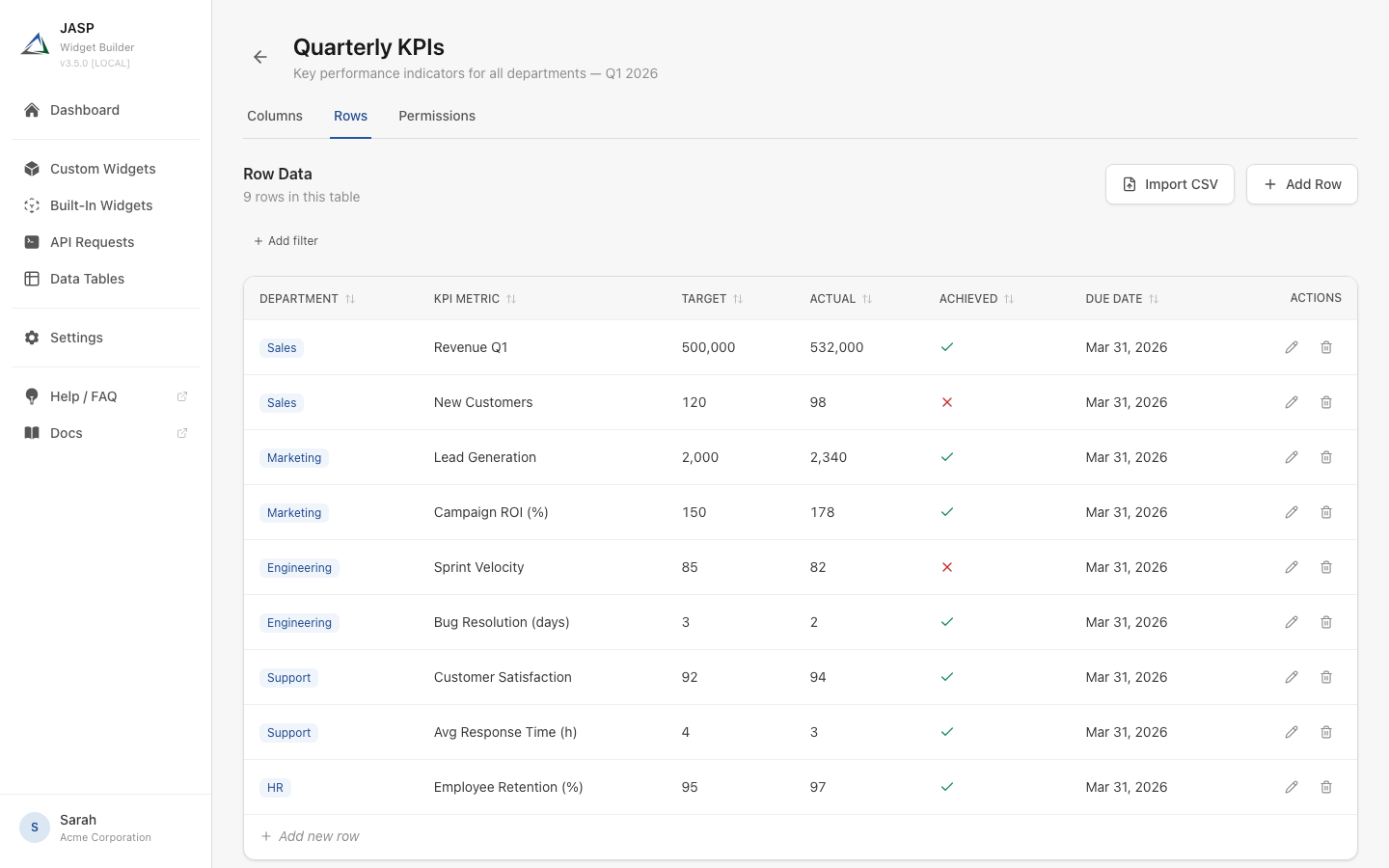Switch to the Columns tab
The image size is (1389, 868).
(x=274, y=116)
